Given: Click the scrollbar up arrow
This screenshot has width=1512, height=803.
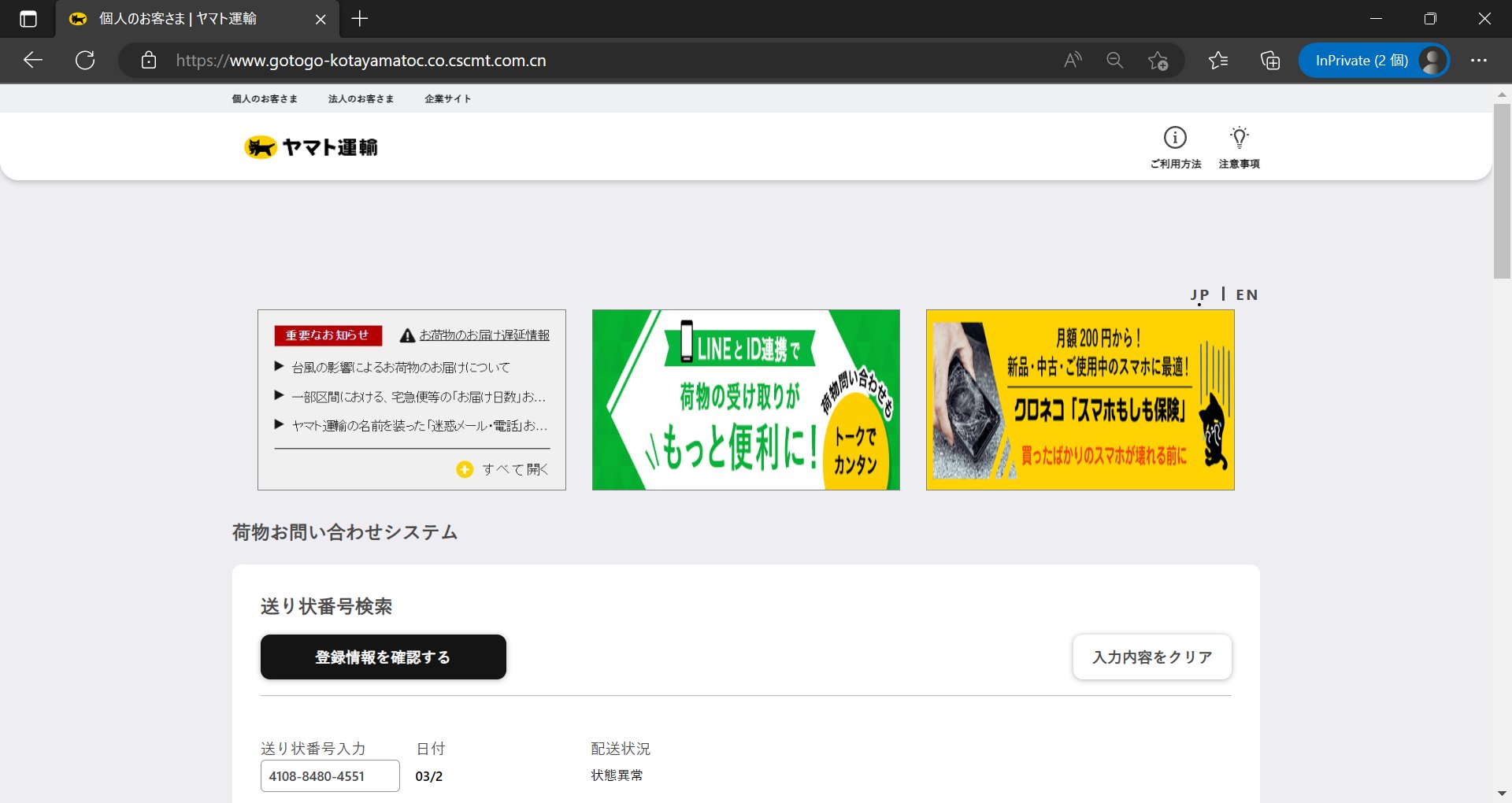Looking at the screenshot, I should (1502, 94).
